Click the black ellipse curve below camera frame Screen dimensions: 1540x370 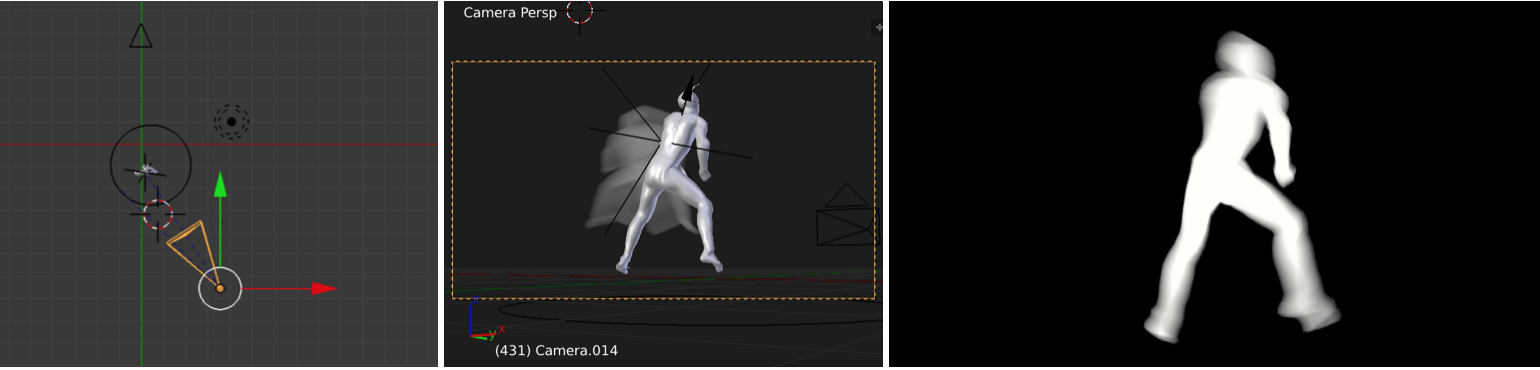click(690, 312)
